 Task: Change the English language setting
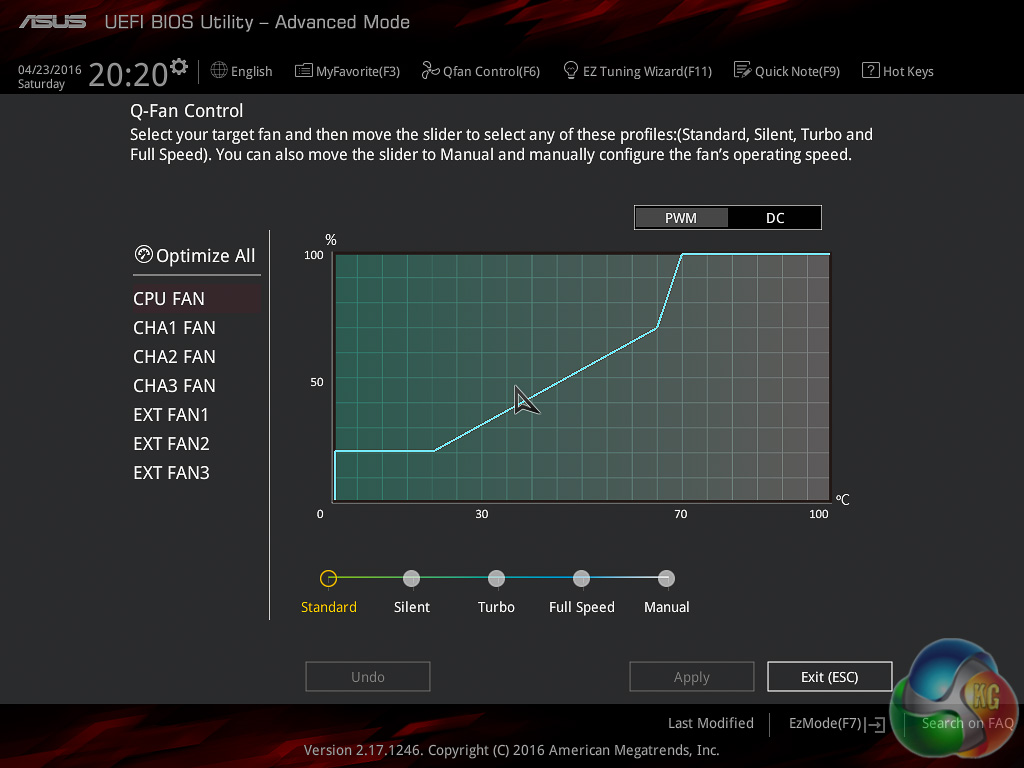coord(251,71)
